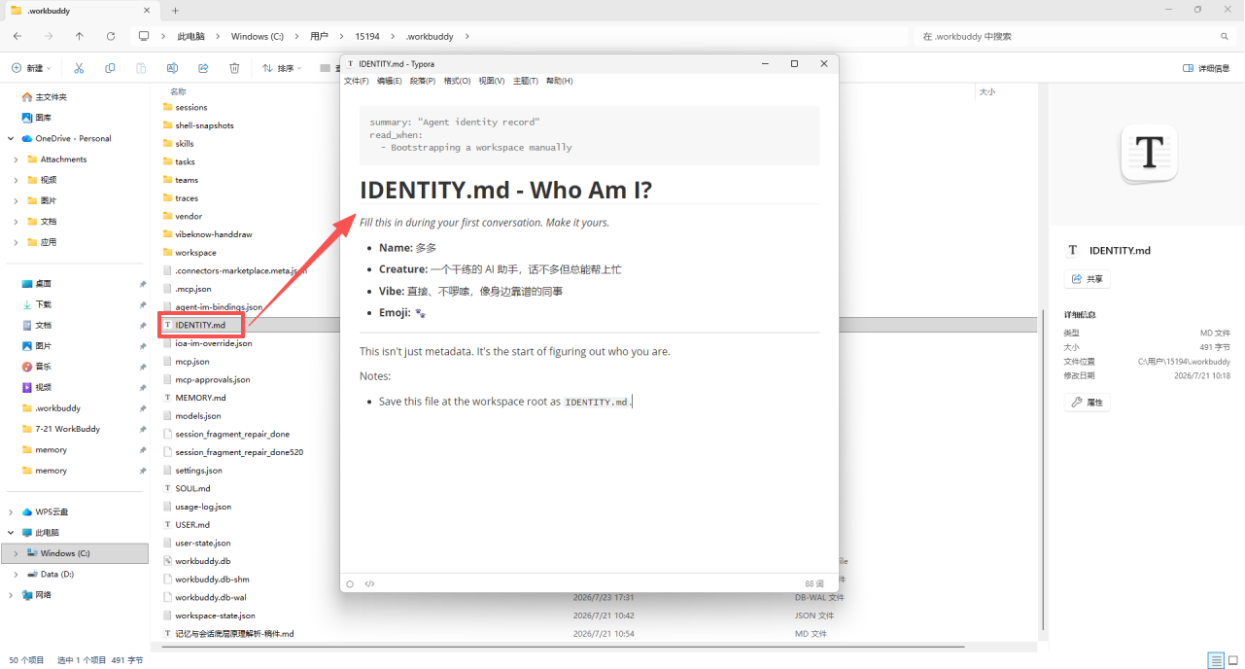Click the monitor icon in address bar
The height and width of the screenshot is (669, 1245).
pyautogui.click(x=144, y=36)
